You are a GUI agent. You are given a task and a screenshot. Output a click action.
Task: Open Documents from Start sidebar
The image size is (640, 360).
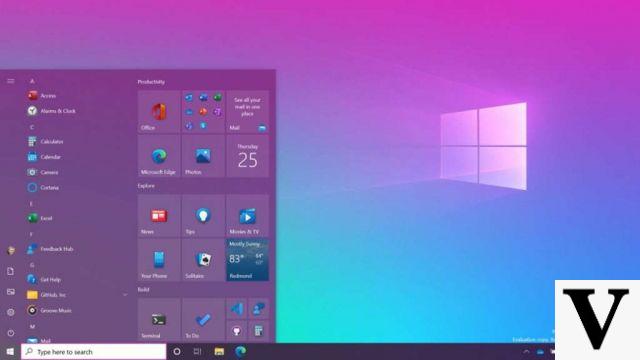point(11,271)
